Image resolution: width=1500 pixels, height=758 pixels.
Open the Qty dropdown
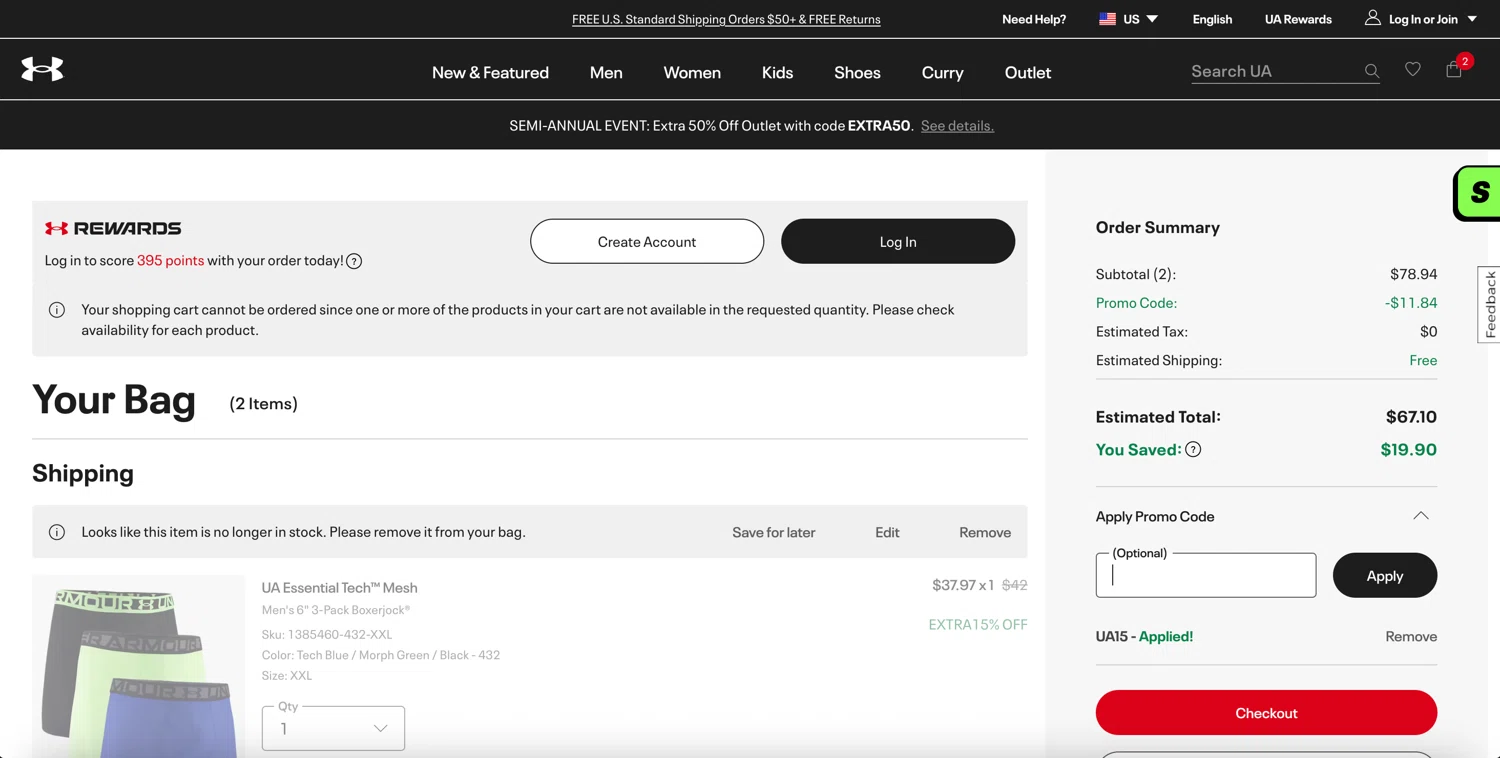pos(333,728)
